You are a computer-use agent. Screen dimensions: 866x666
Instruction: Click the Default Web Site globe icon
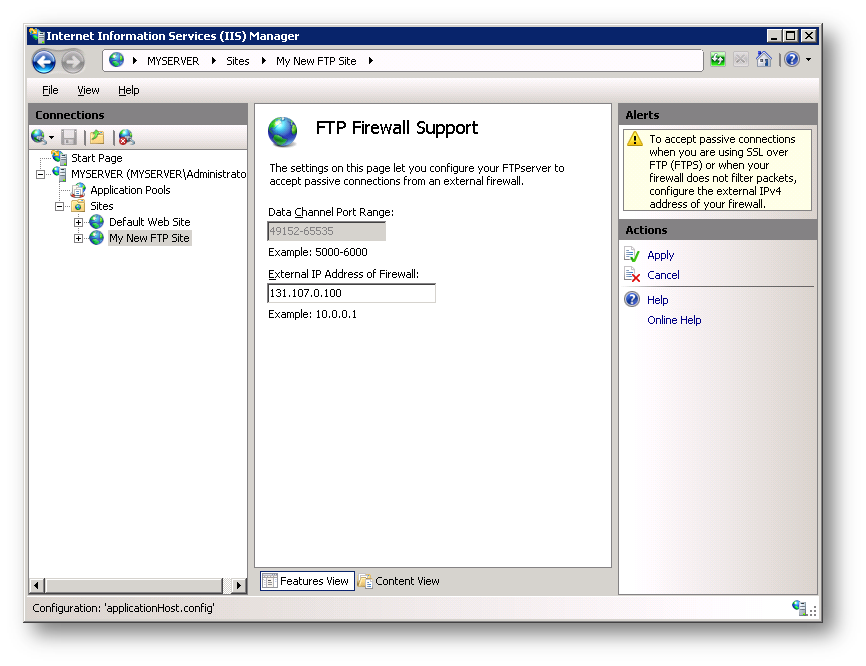pos(97,222)
